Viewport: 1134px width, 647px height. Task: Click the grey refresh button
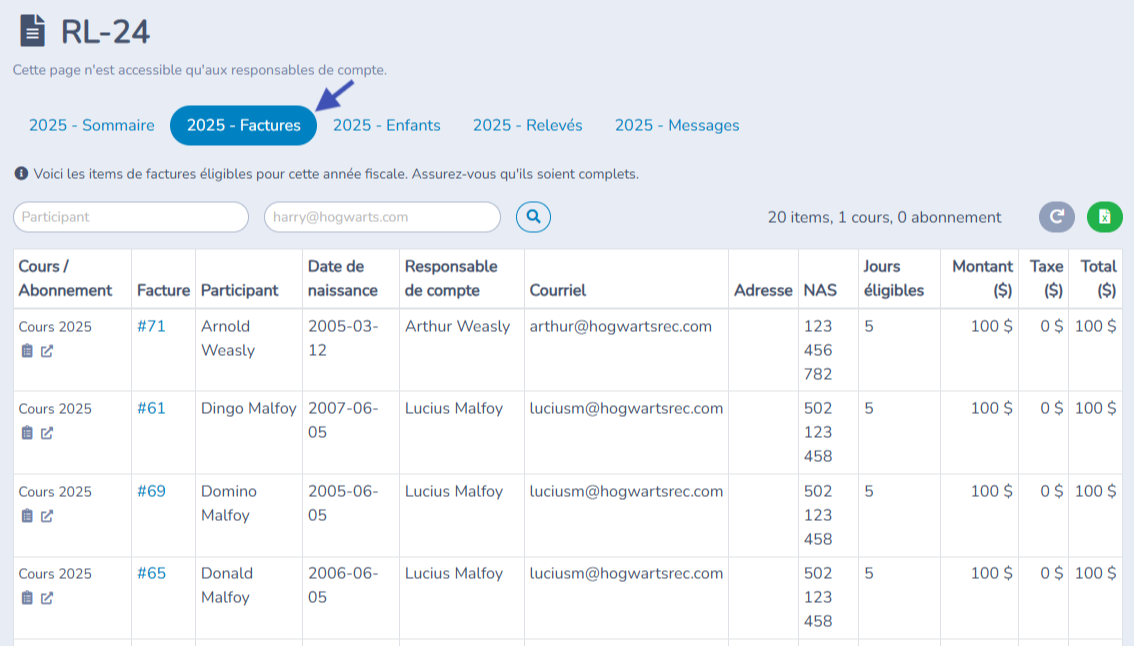point(1056,217)
